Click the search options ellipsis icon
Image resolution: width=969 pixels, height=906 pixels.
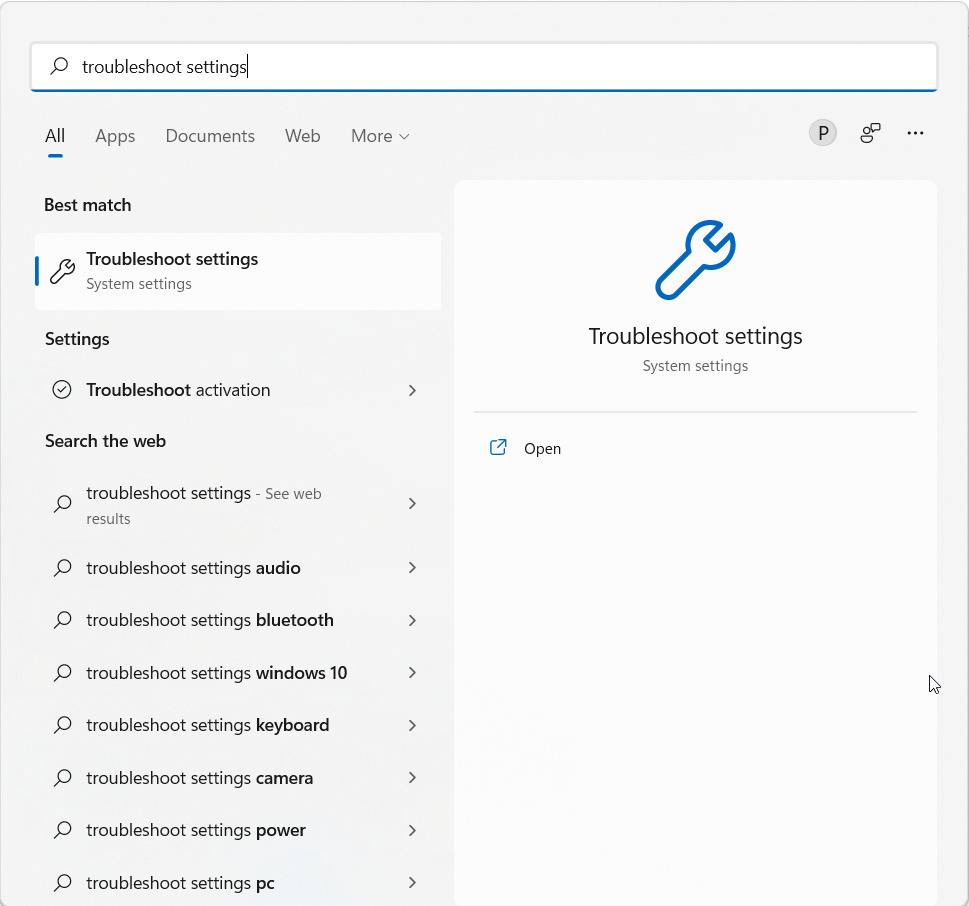(x=915, y=132)
